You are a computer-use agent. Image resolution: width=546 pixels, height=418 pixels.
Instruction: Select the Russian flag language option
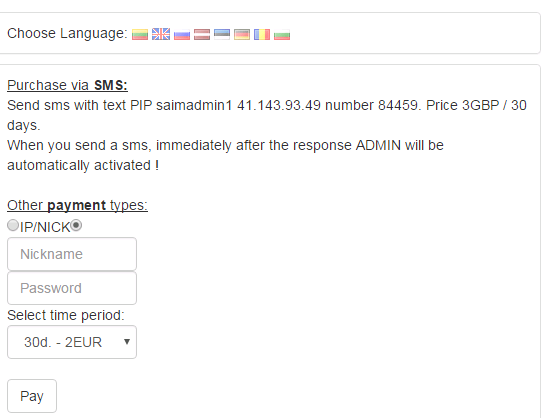pos(182,34)
